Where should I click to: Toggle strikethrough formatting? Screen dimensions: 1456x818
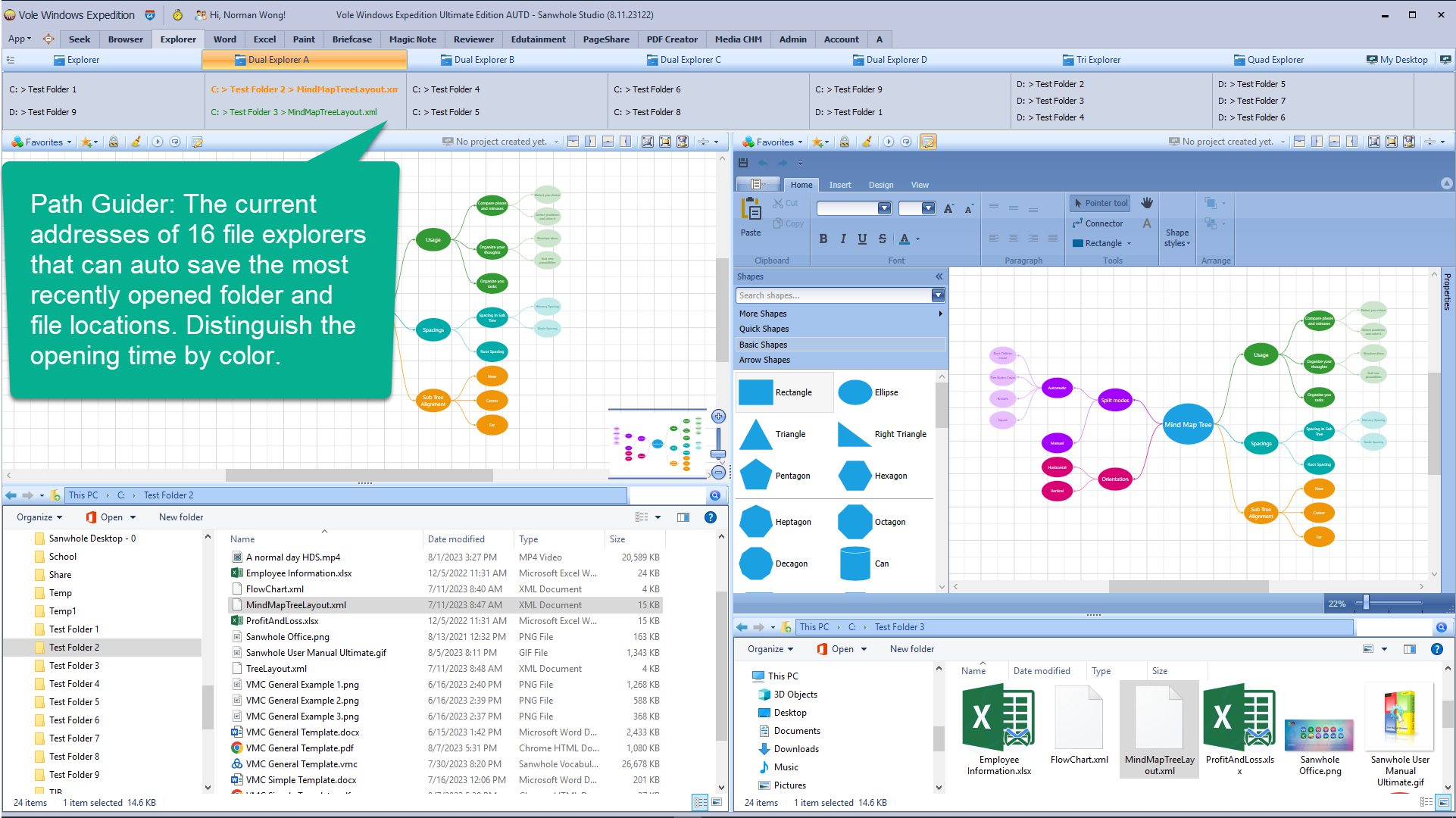point(882,239)
